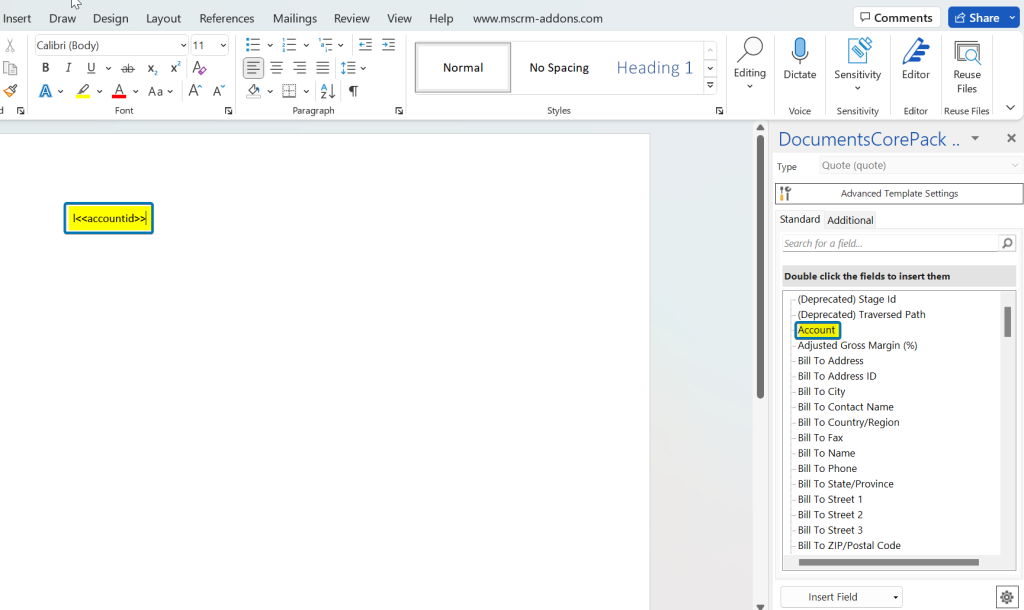
Task: Select the Bill To City field
Action: pos(821,391)
